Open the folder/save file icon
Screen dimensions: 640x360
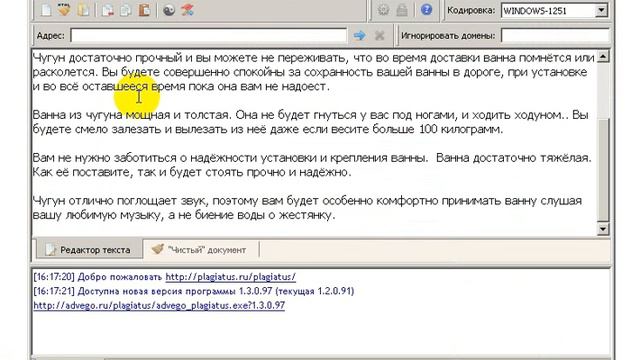(84, 10)
